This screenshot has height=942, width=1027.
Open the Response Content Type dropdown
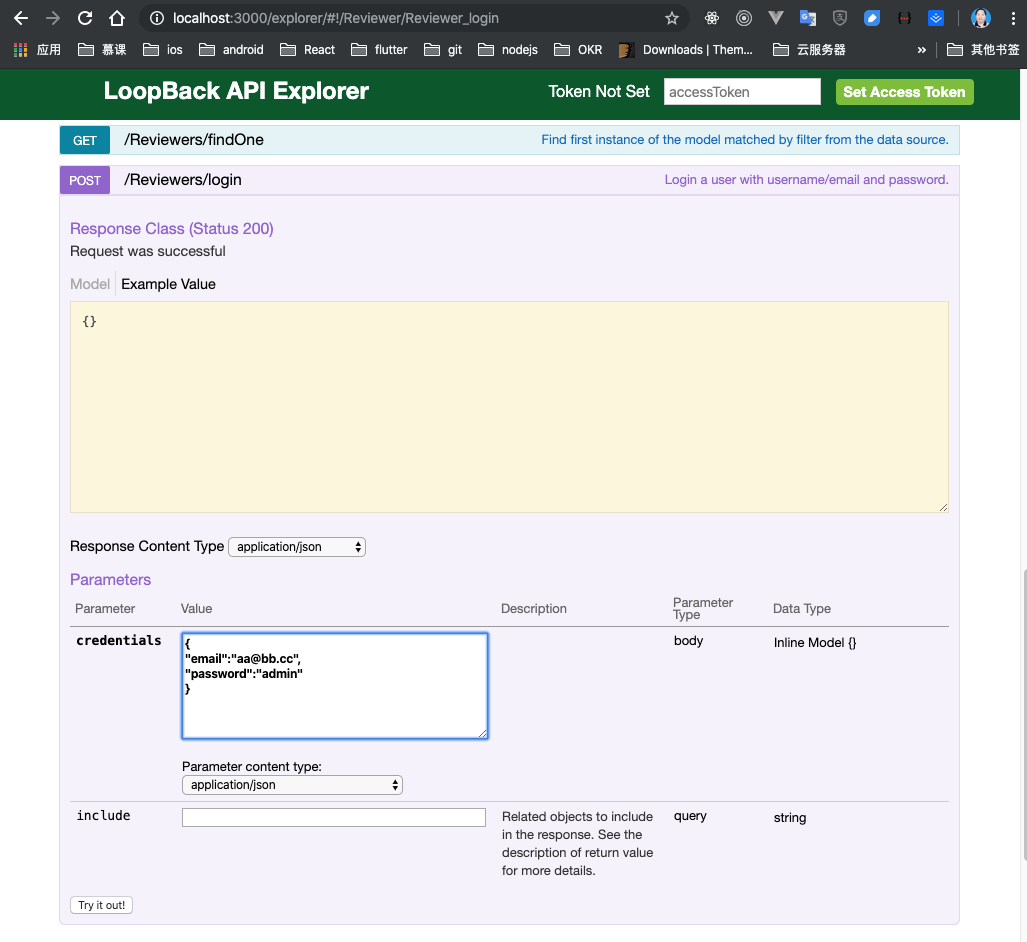(x=297, y=547)
